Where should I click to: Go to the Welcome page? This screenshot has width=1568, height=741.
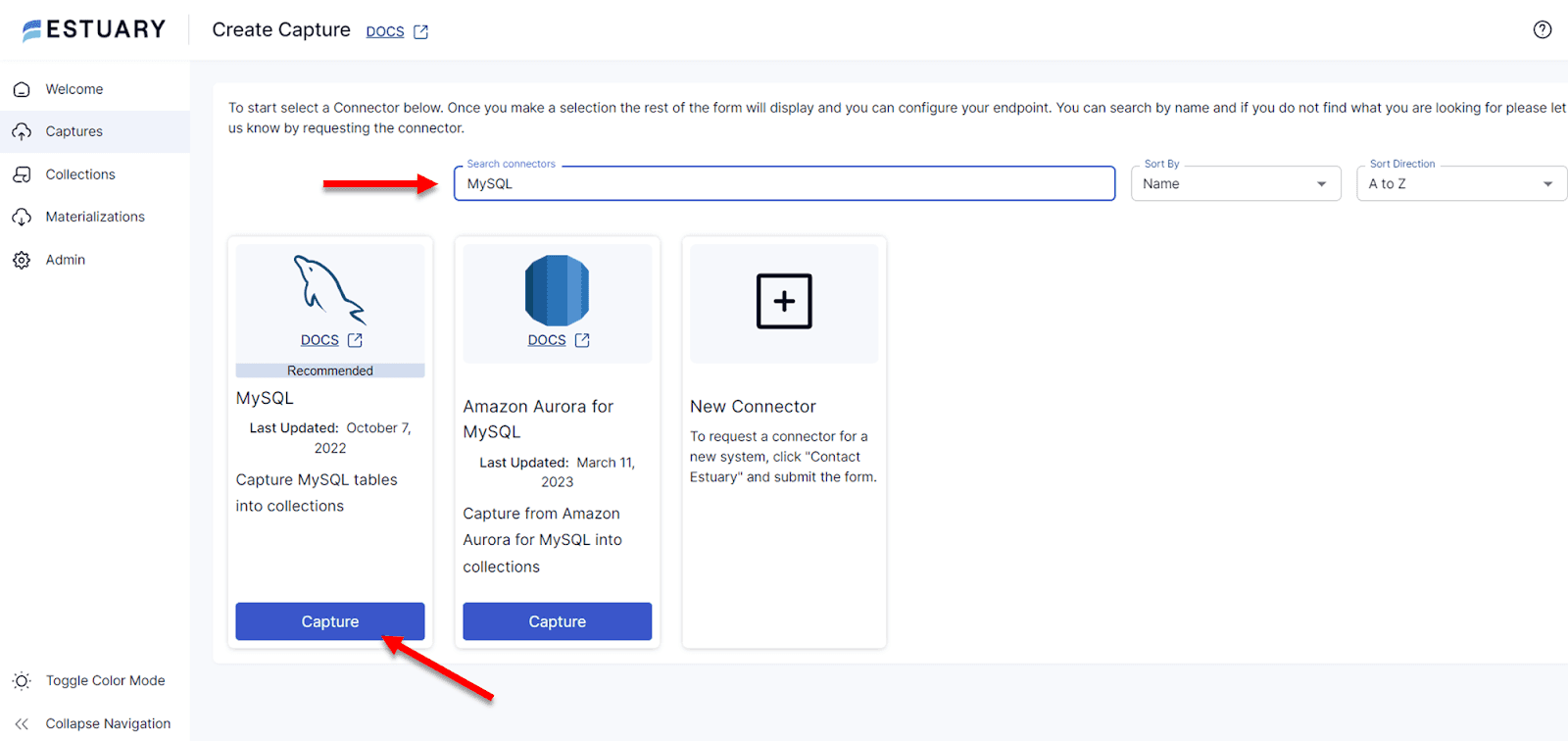(74, 89)
